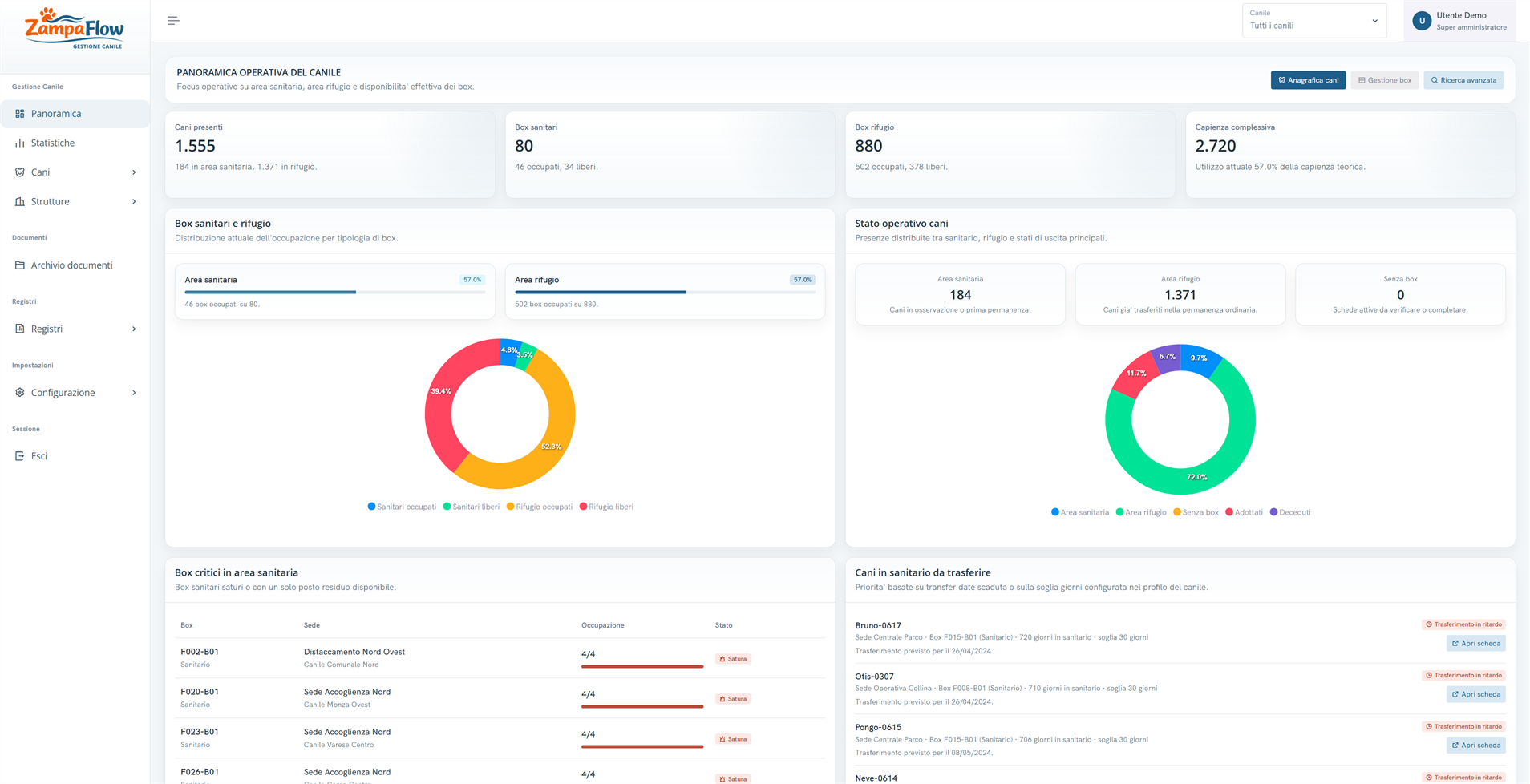Click the Box rifugio 880 card
The image size is (1530, 784).
coord(1010,155)
